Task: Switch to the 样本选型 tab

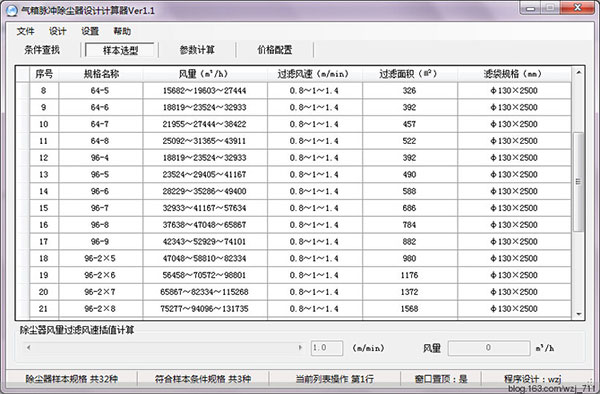Action: pos(120,50)
